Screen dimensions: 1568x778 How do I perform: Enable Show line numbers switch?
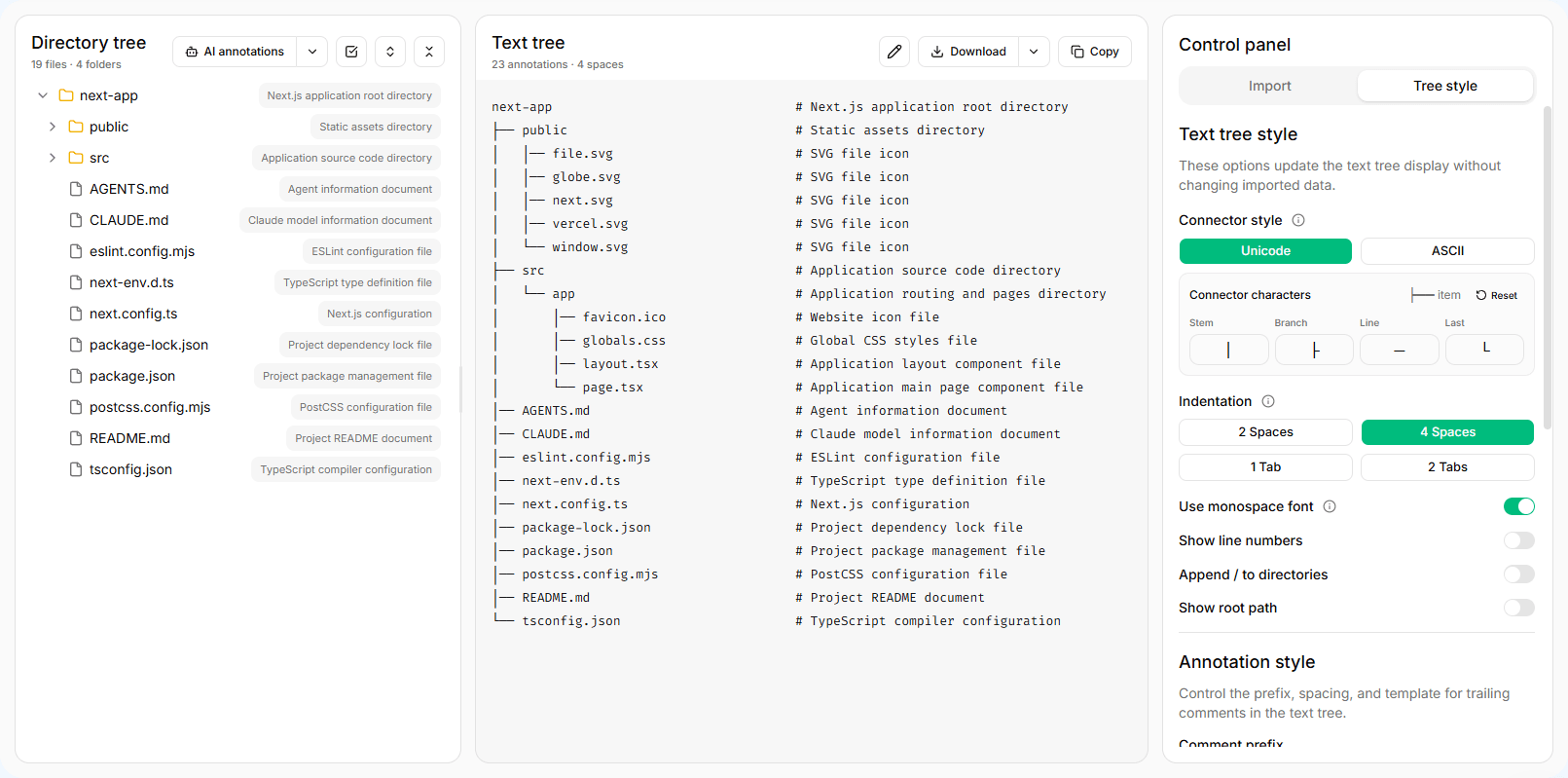[1519, 540]
